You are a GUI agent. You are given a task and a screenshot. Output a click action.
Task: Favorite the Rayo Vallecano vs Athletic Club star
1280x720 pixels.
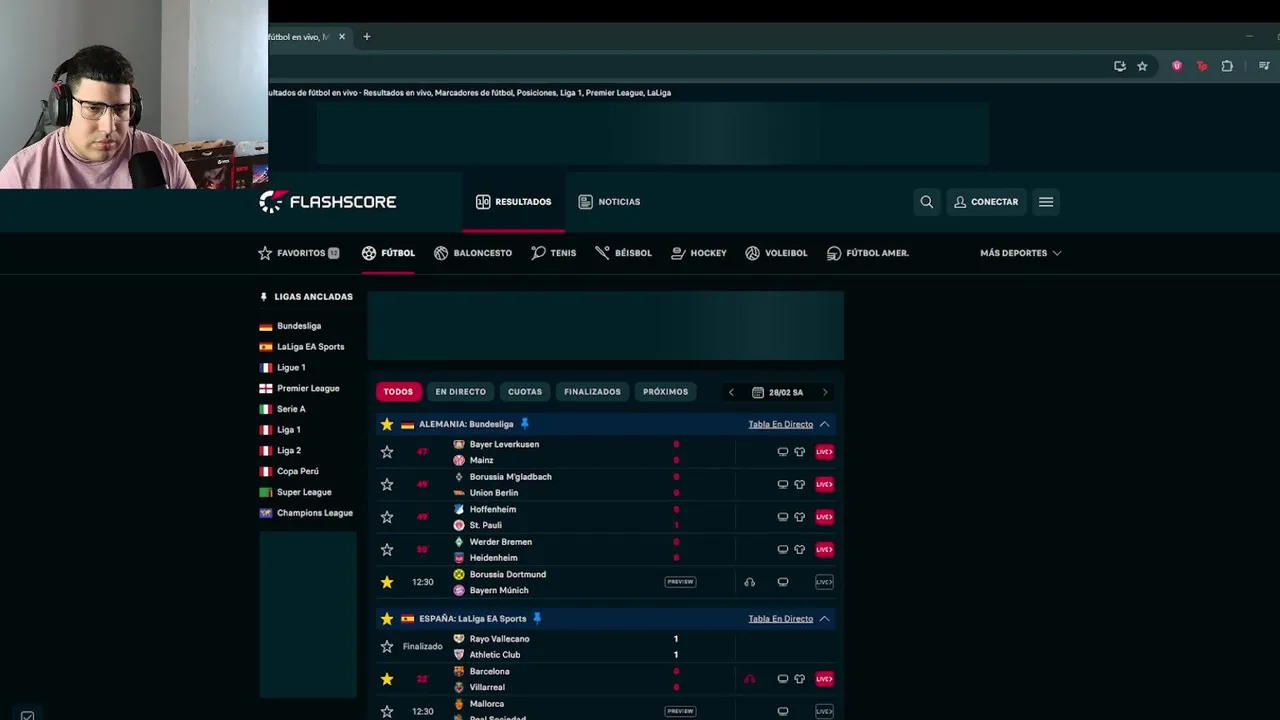387,647
